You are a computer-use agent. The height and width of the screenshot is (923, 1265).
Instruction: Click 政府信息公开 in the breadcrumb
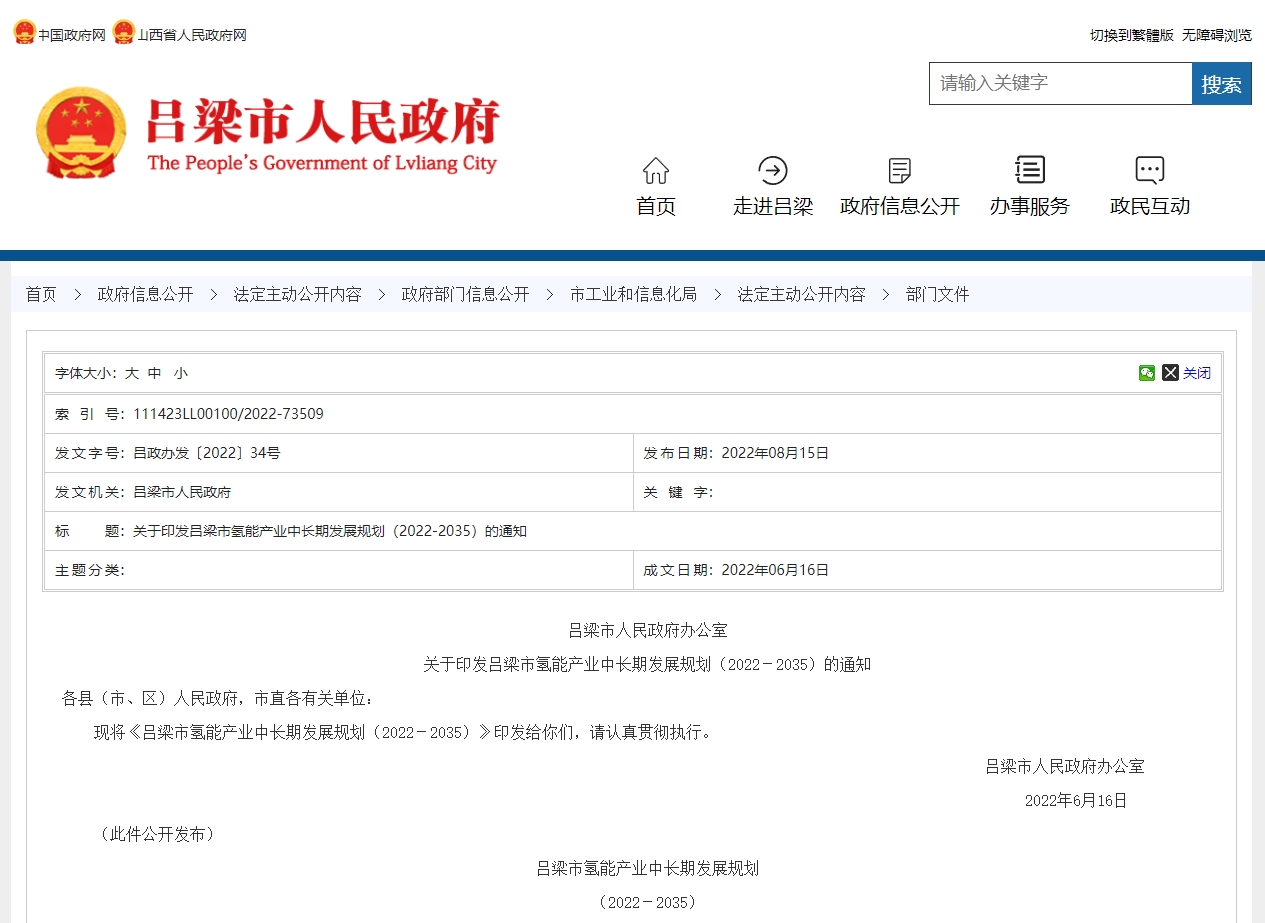click(145, 294)
